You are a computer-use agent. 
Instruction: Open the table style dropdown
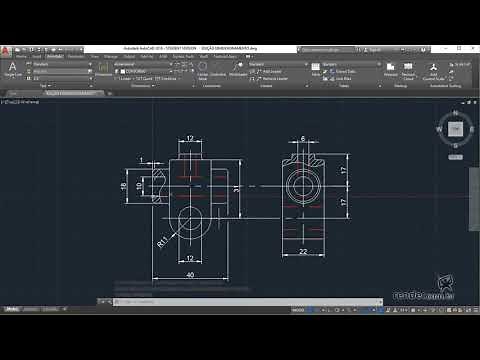351,64
